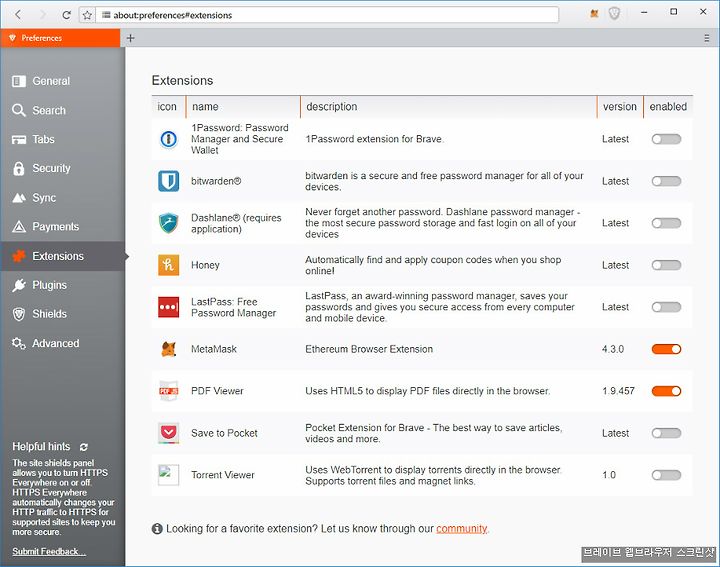Reload the page with the refresh icon
The width and height of the screenshot is (720, 567).
point(67,15)
